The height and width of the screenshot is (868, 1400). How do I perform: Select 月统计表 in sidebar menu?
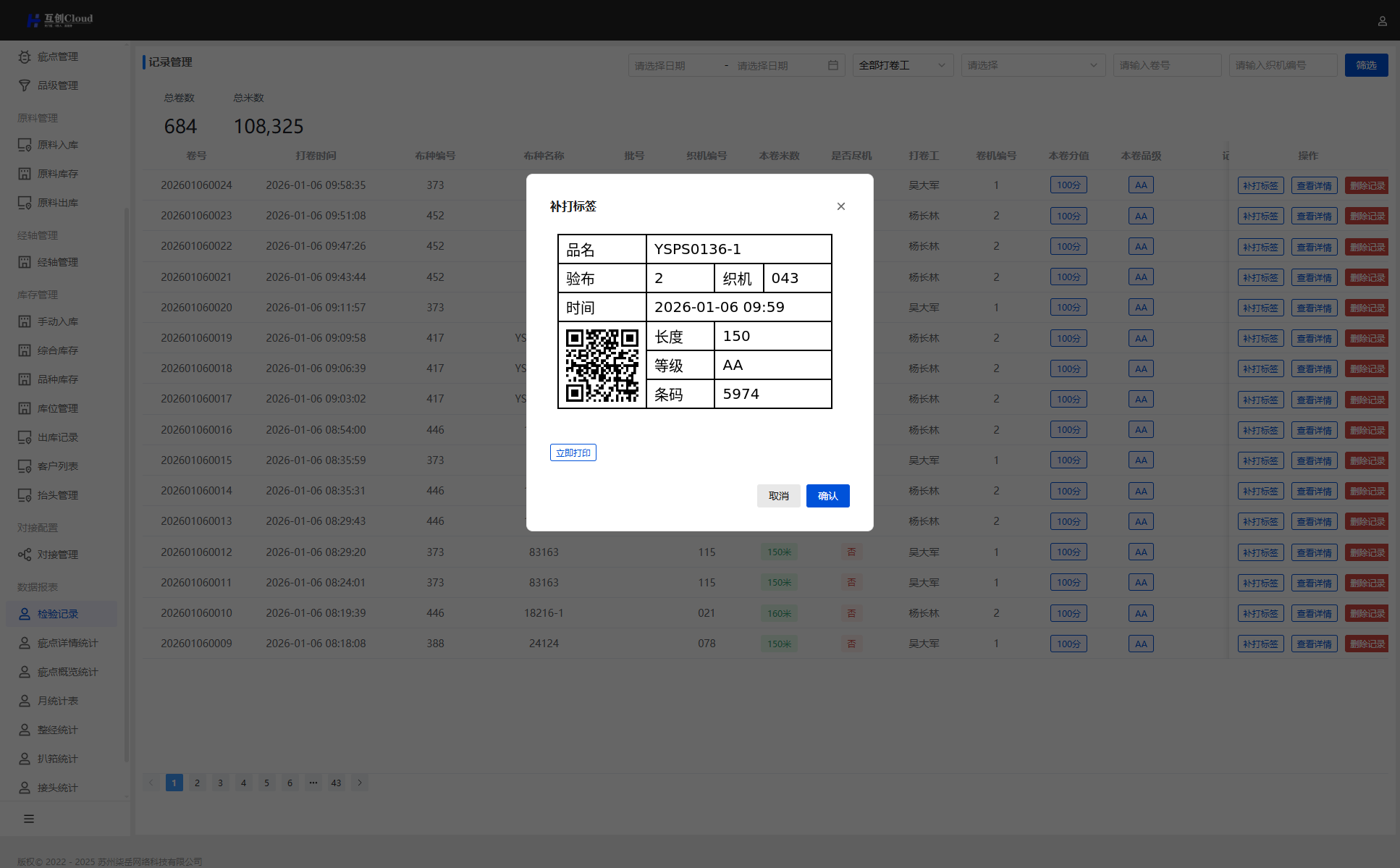(58, 701)
